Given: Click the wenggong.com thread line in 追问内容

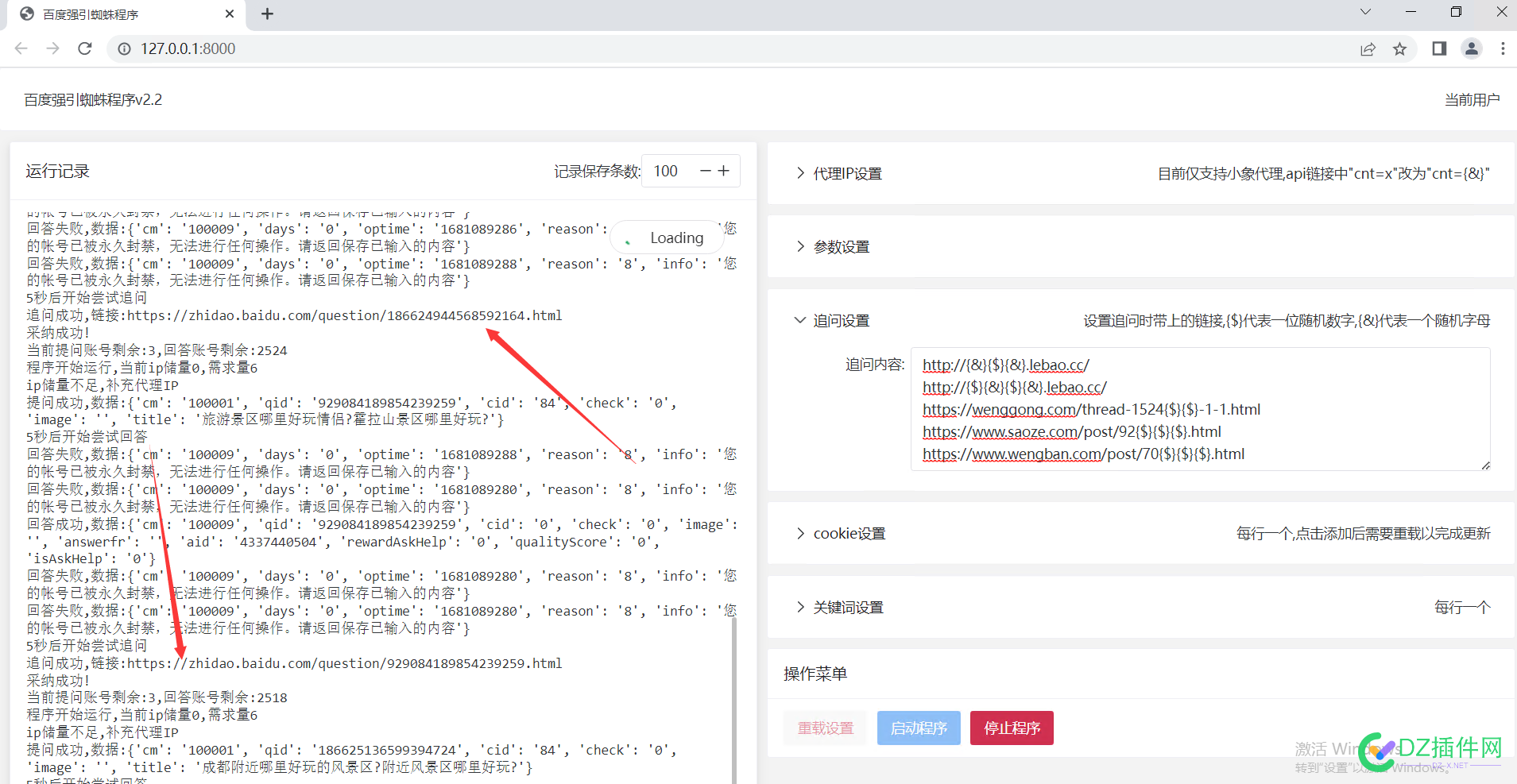Looking at the screenshot, I should [x=1091, y=410].
